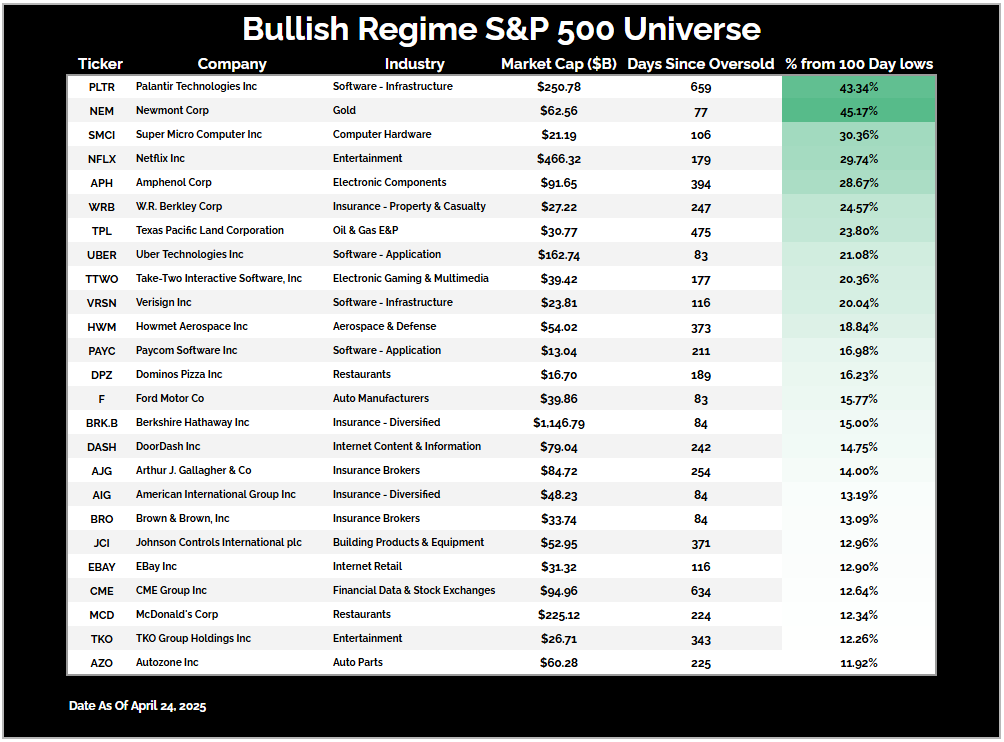Screen dimensions: 1004x742
Task: Select the Industry column header
Action: coord(414,64)
